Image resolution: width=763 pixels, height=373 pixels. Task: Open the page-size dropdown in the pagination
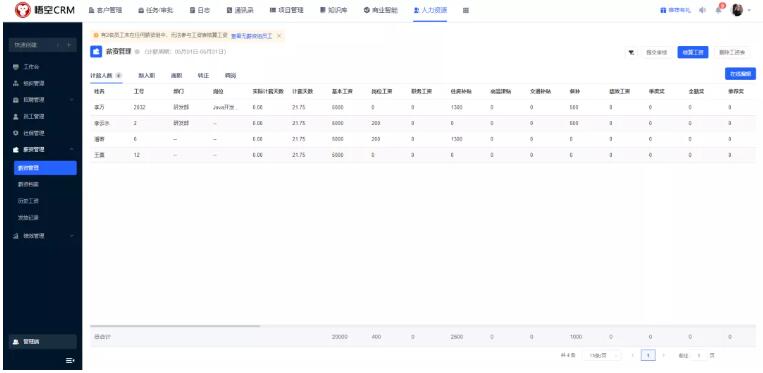pyautogui.click(x=601, y=355)
